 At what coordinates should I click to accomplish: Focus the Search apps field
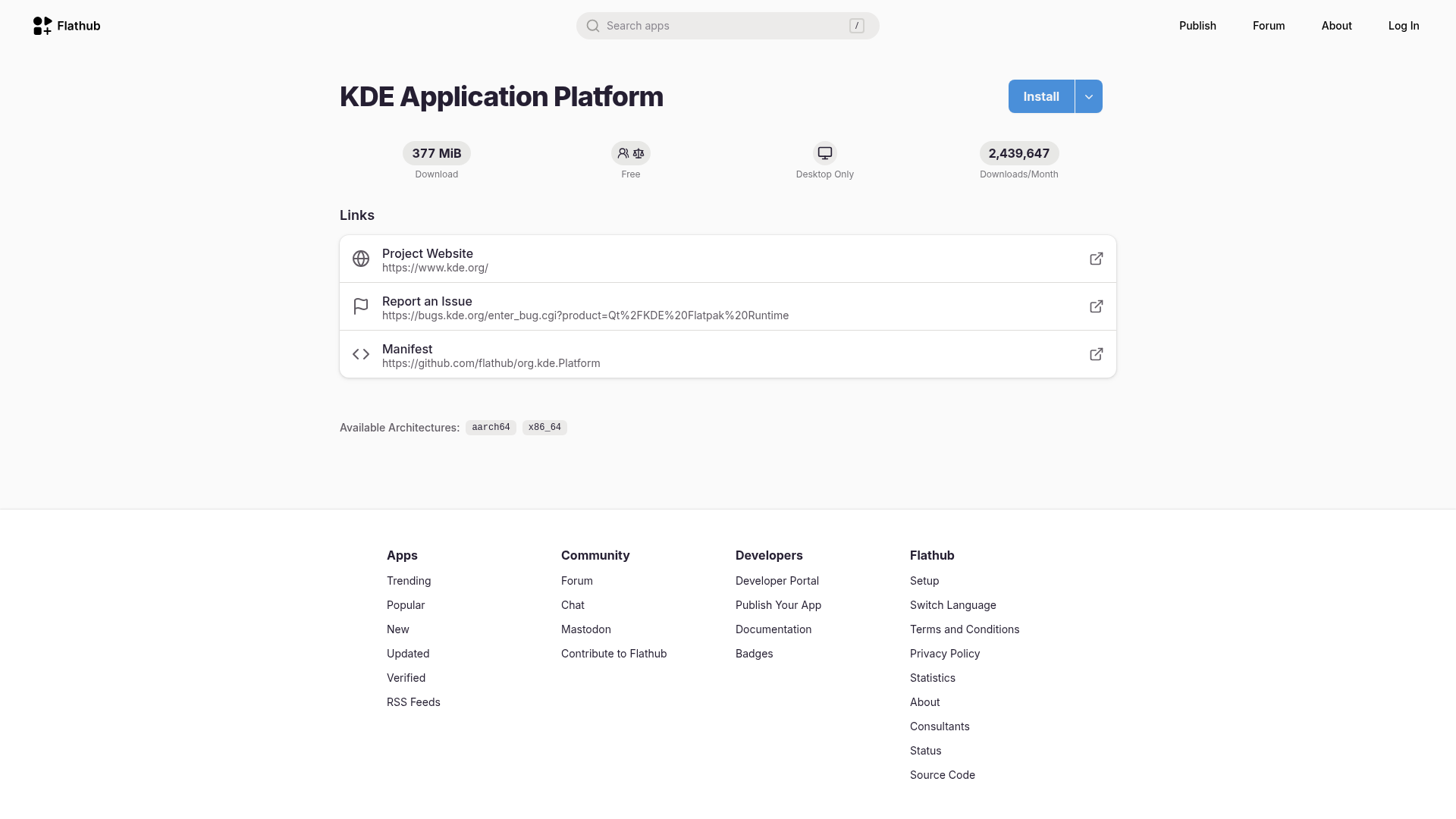[728, 26]
